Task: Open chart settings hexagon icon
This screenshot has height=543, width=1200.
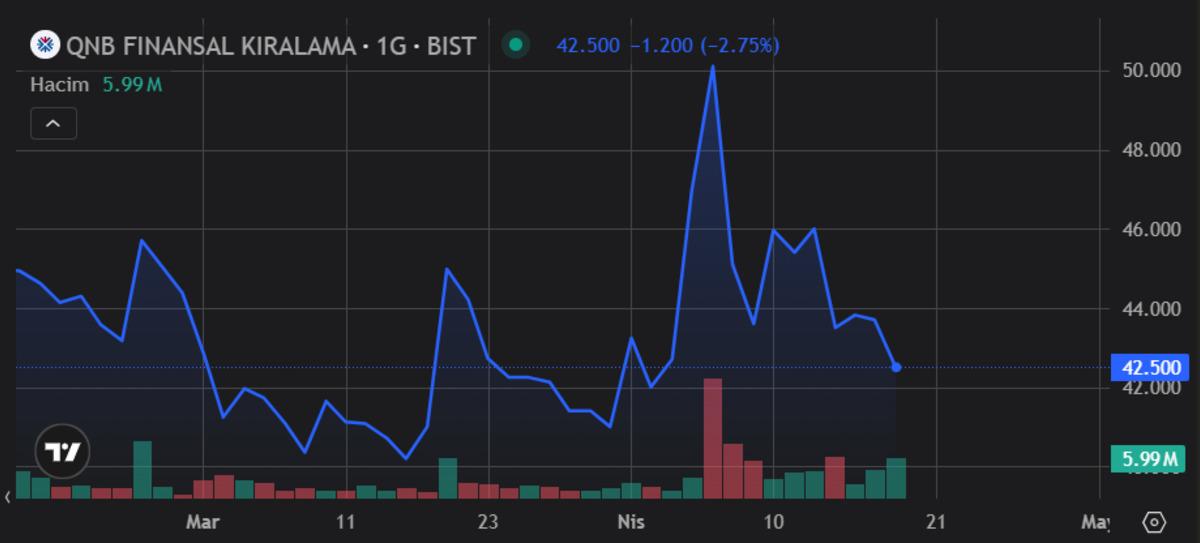Action: tap(1153, 522)
